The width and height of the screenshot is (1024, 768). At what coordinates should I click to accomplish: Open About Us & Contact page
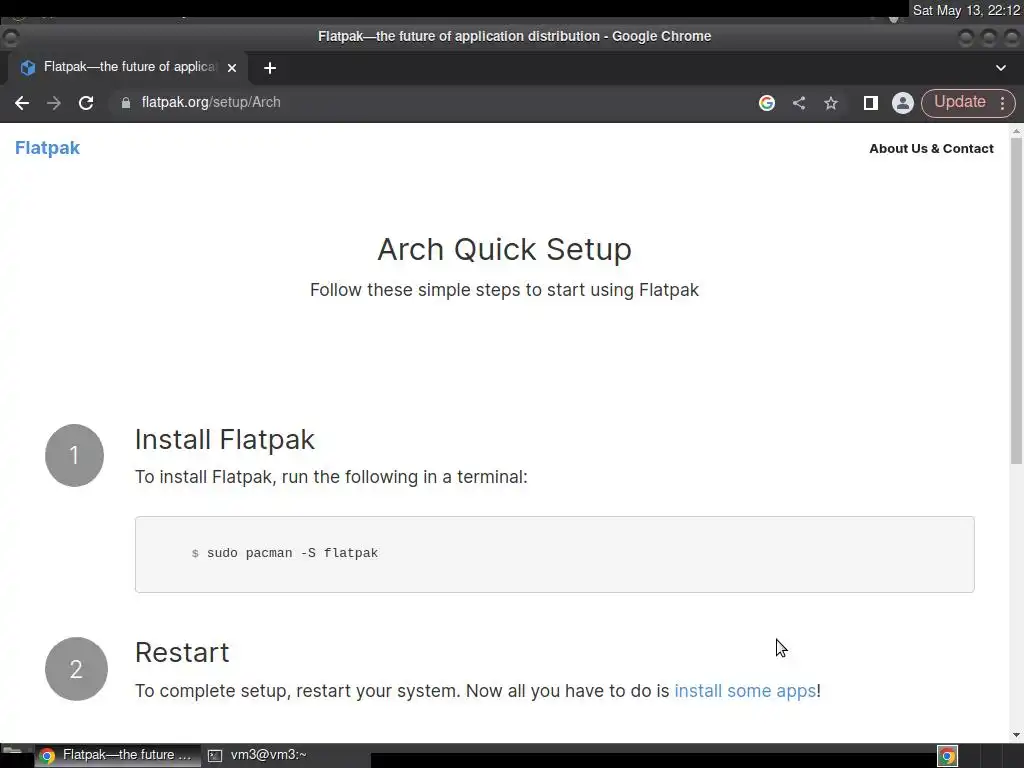pyautogui.click(x=931, y=149)
